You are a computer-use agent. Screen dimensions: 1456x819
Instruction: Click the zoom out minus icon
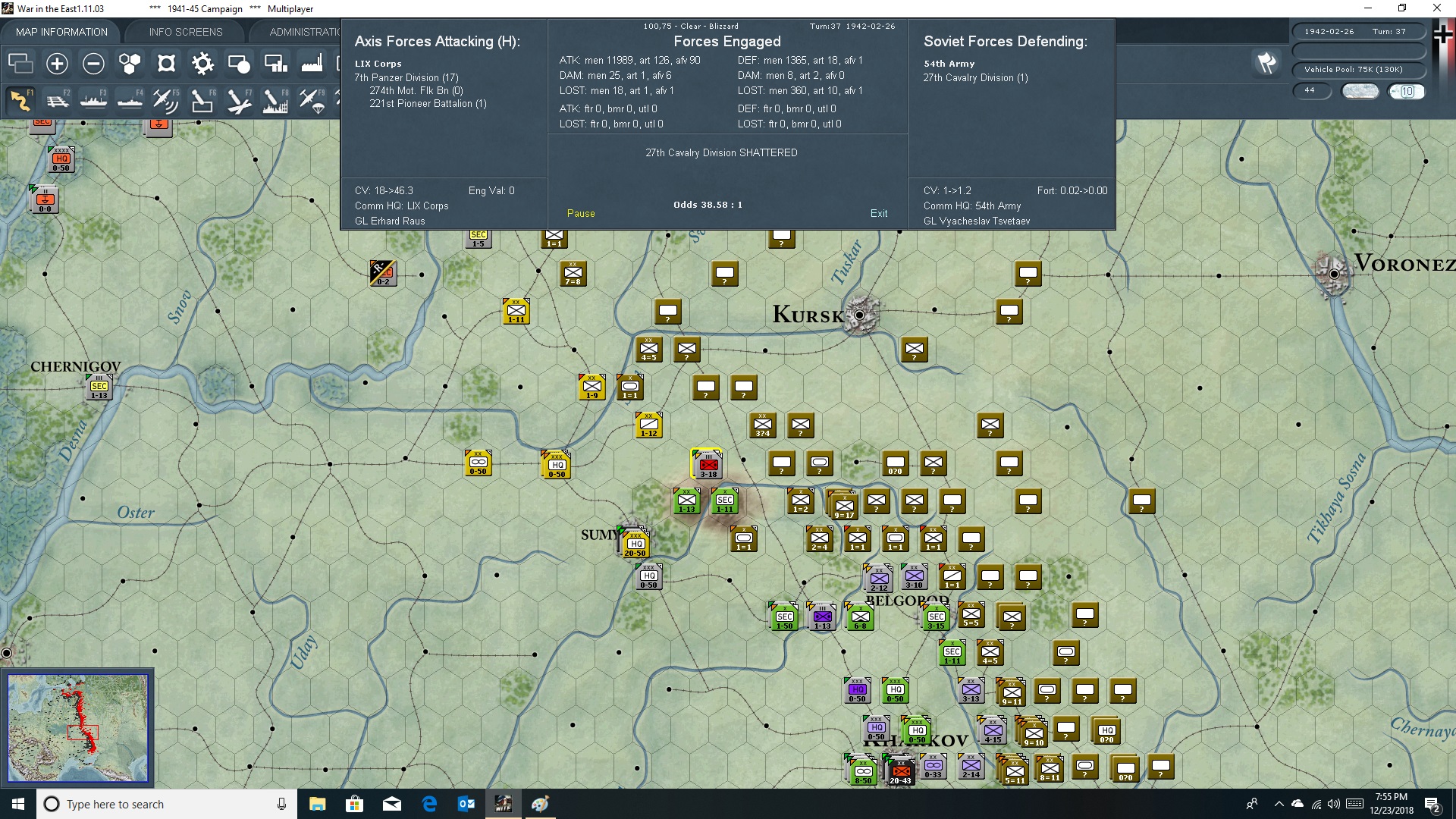(93, 64)
